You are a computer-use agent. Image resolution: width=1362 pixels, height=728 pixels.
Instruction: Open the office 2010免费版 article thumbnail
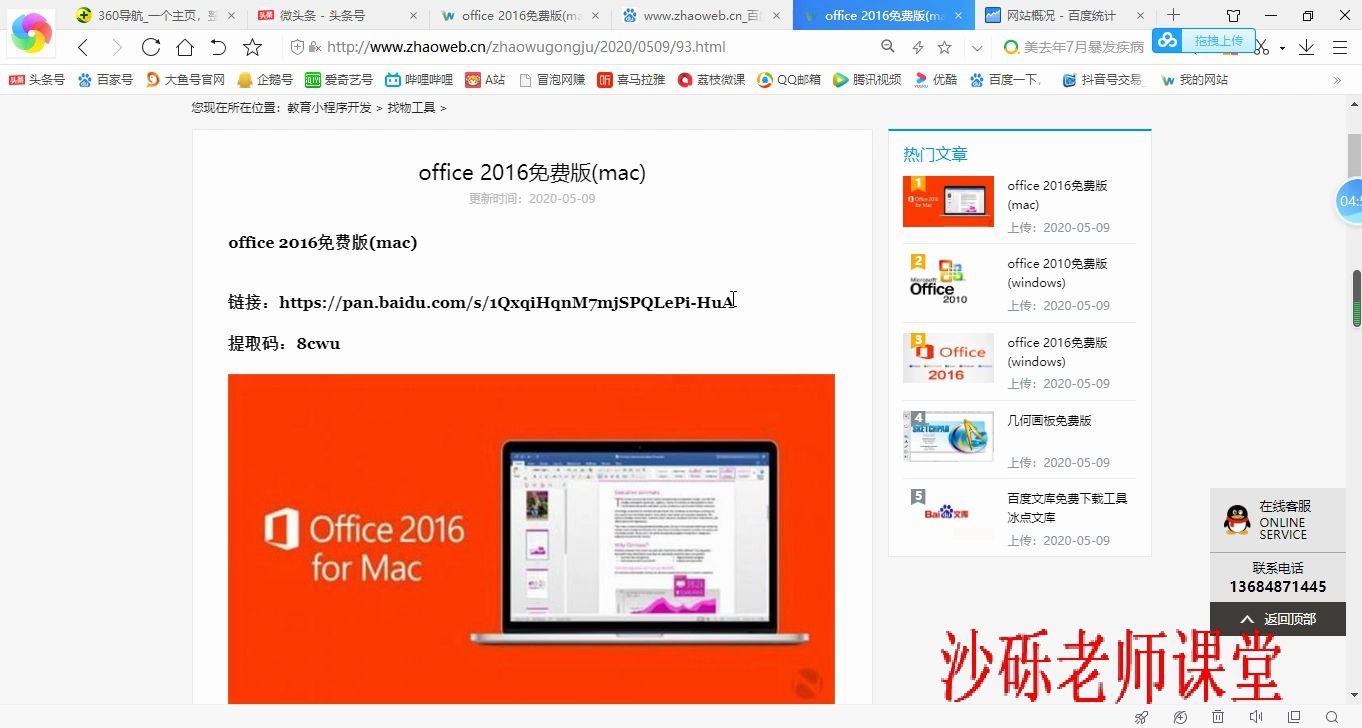946,281
